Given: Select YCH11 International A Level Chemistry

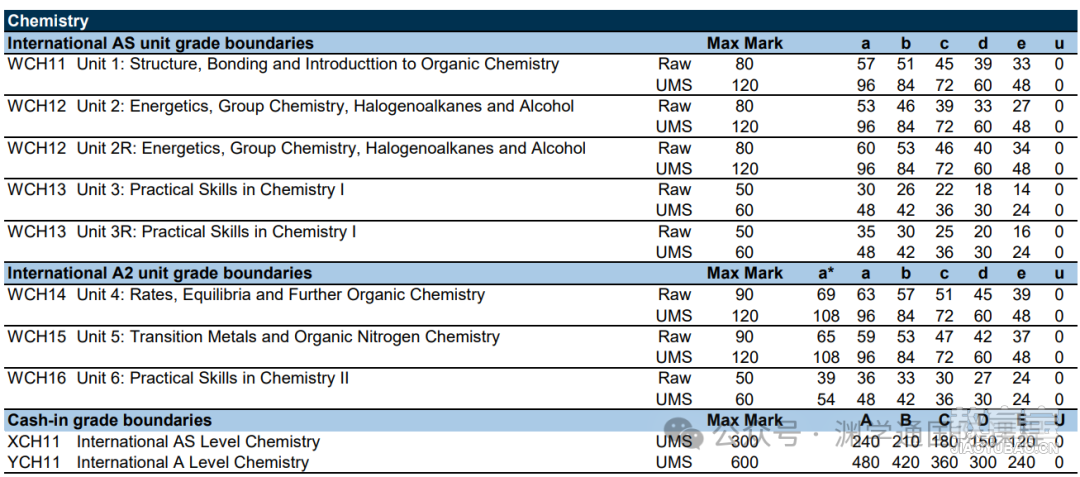Looking at the screenshot, I should (x=158, y=463).
